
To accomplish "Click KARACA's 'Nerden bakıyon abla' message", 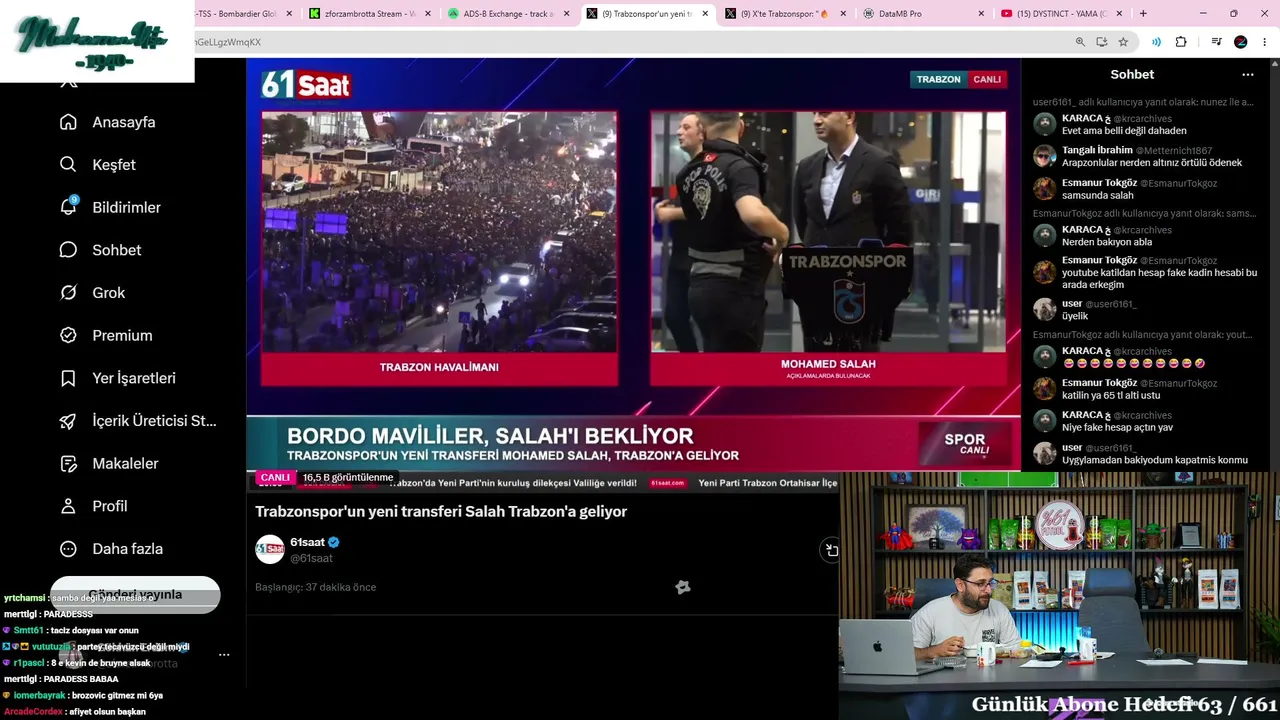I will coord(1109,242).
